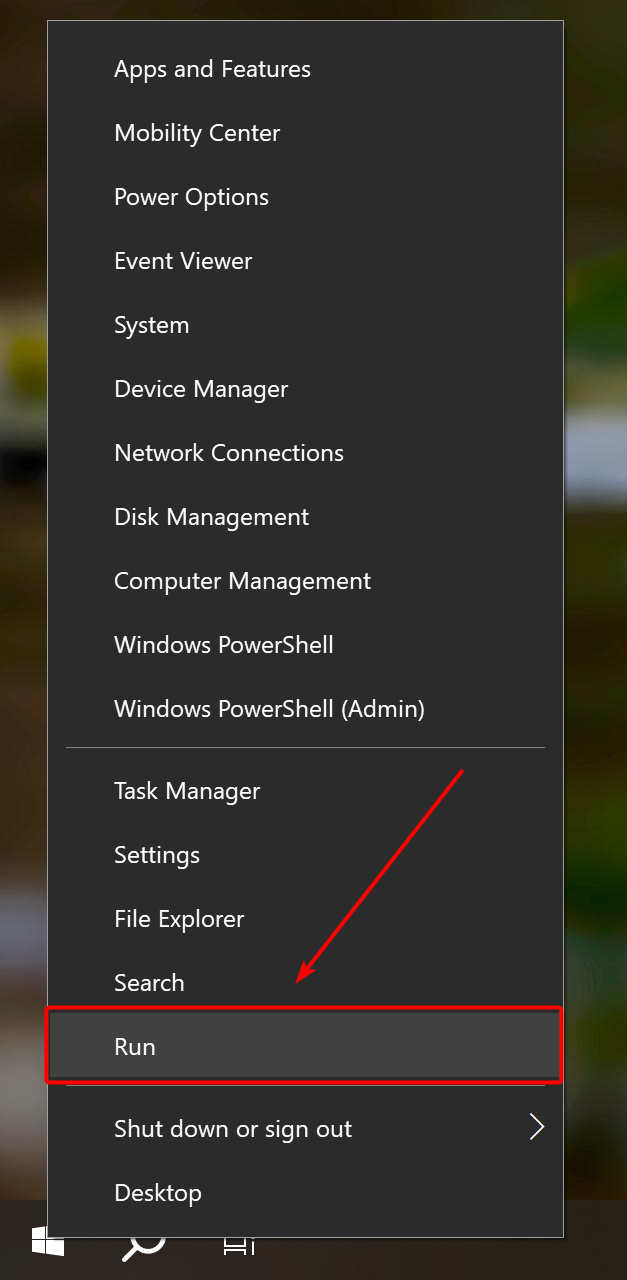The width and height of the screenshot is (627, 1280).
Task: Expand the Shut down or sign out arrow
Action: pyautogui.click(x=537, y=1129)
